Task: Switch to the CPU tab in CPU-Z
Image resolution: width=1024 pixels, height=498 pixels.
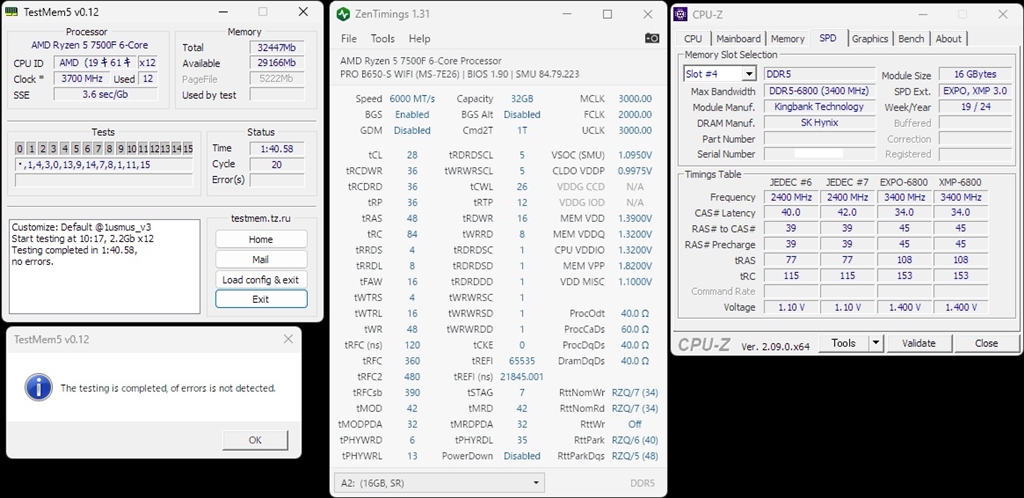Action: [x=693, y=39]
